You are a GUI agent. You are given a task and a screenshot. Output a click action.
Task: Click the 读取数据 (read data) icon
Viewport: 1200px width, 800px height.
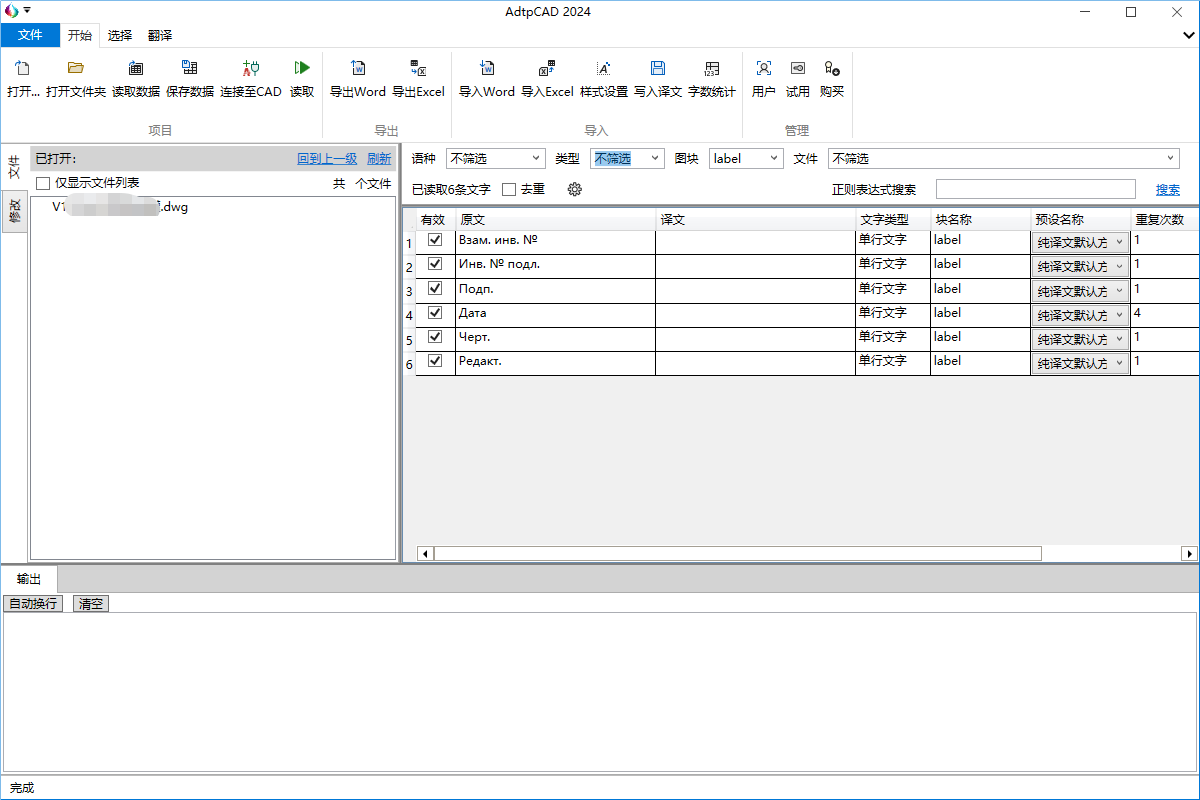pyautogui.click(x=135, y=69)
